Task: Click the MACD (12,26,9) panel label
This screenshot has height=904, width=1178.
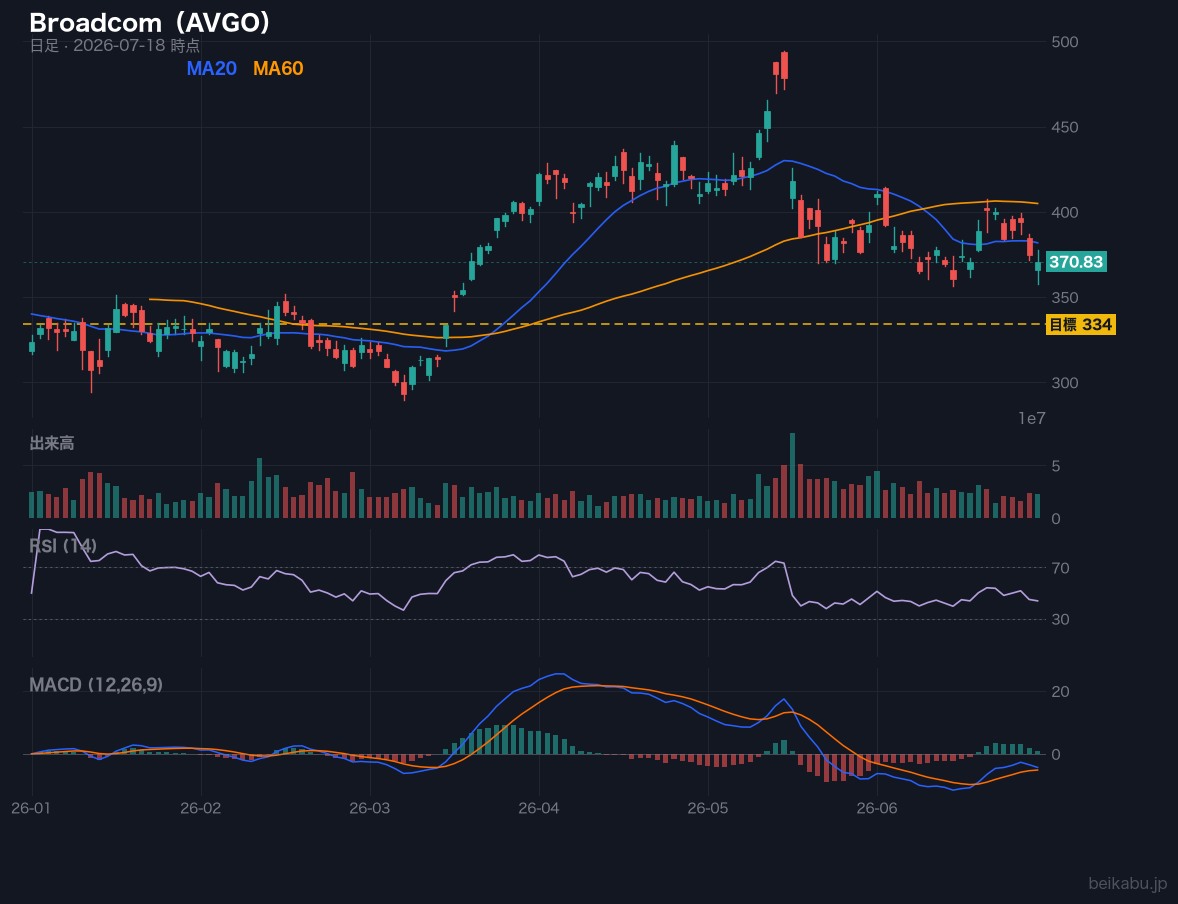Action: coord(96,685)
